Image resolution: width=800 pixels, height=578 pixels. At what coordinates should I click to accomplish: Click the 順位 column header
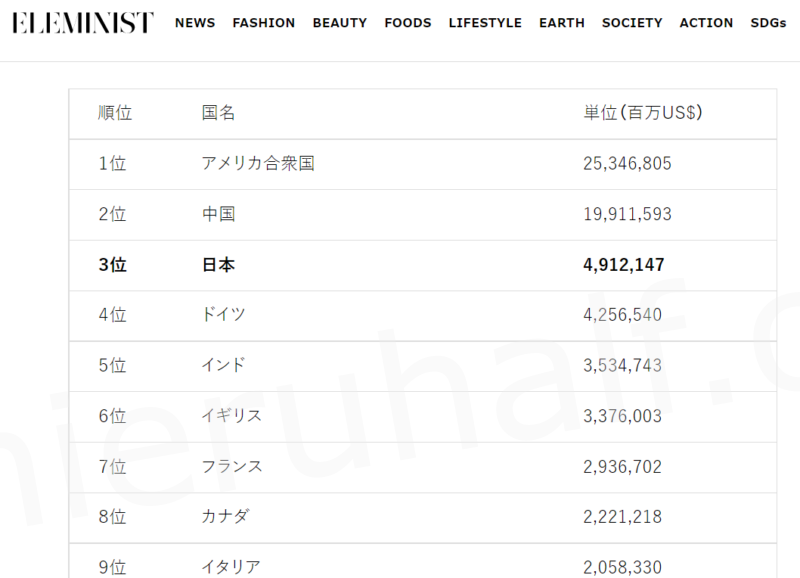click(115, 113)
